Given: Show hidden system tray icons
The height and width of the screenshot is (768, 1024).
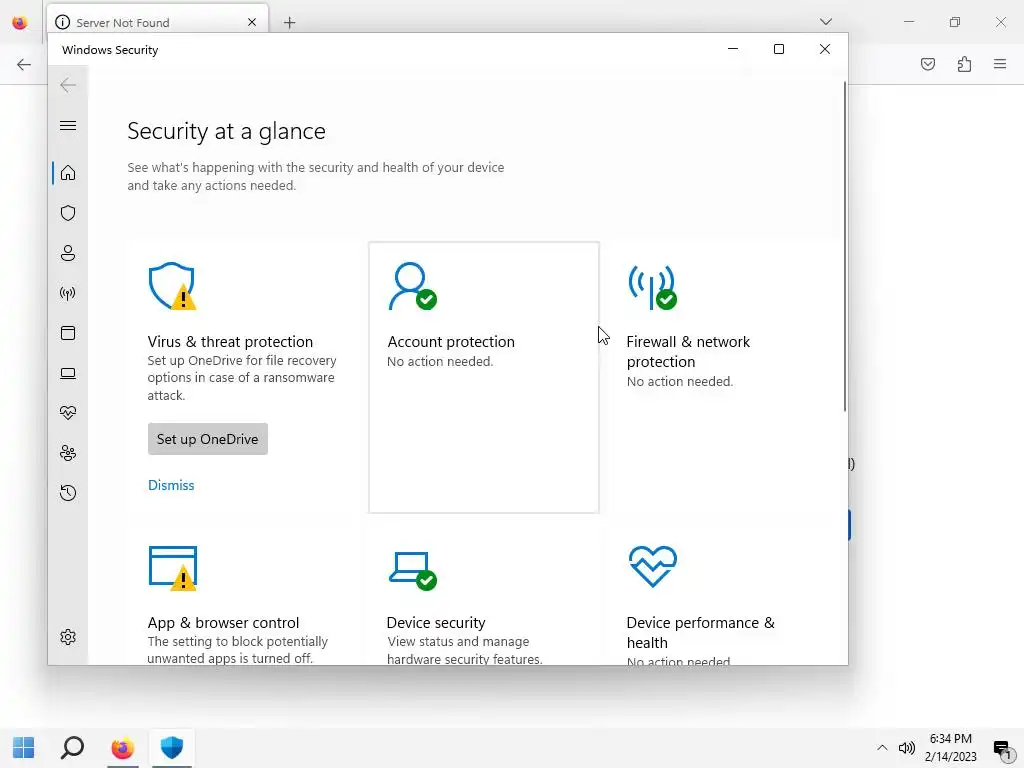Looking at the screenshot, I should [882, 748].
